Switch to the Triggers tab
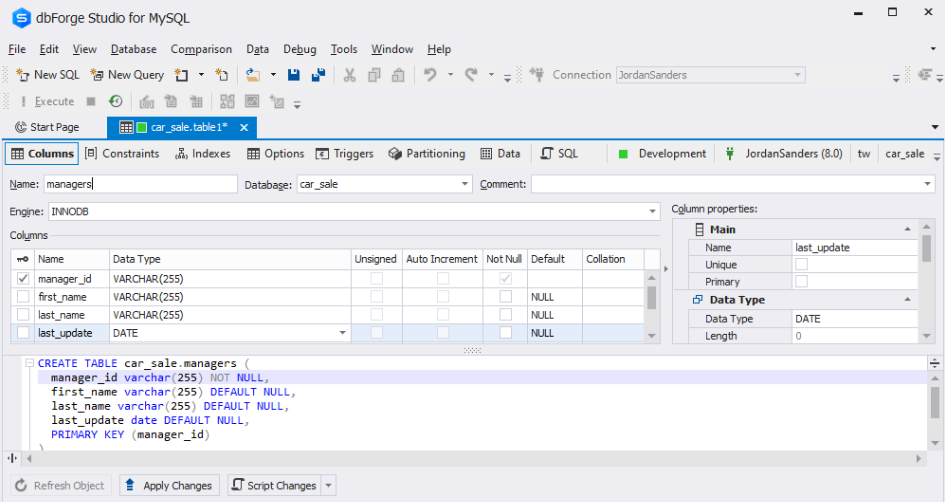This screenshot has width=945, height=502. coord(345,154)
